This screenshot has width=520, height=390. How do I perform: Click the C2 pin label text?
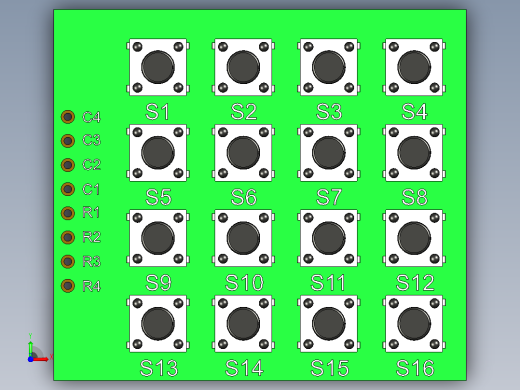pyautogui.click(x=91, y=165)
